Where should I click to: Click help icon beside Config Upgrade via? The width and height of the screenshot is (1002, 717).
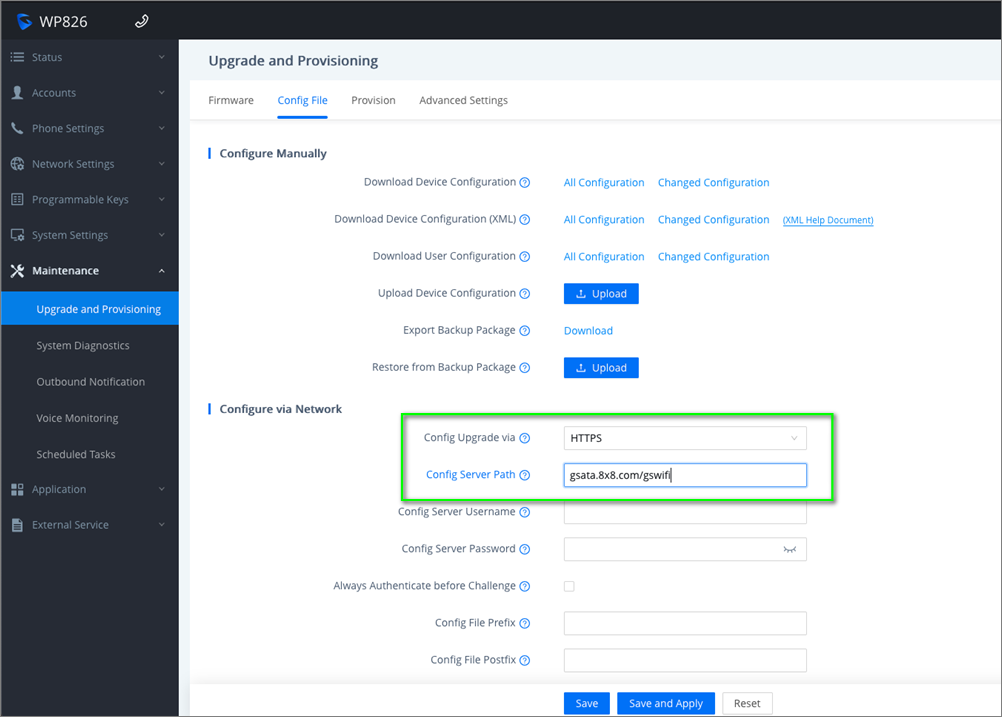click(525, 438)
